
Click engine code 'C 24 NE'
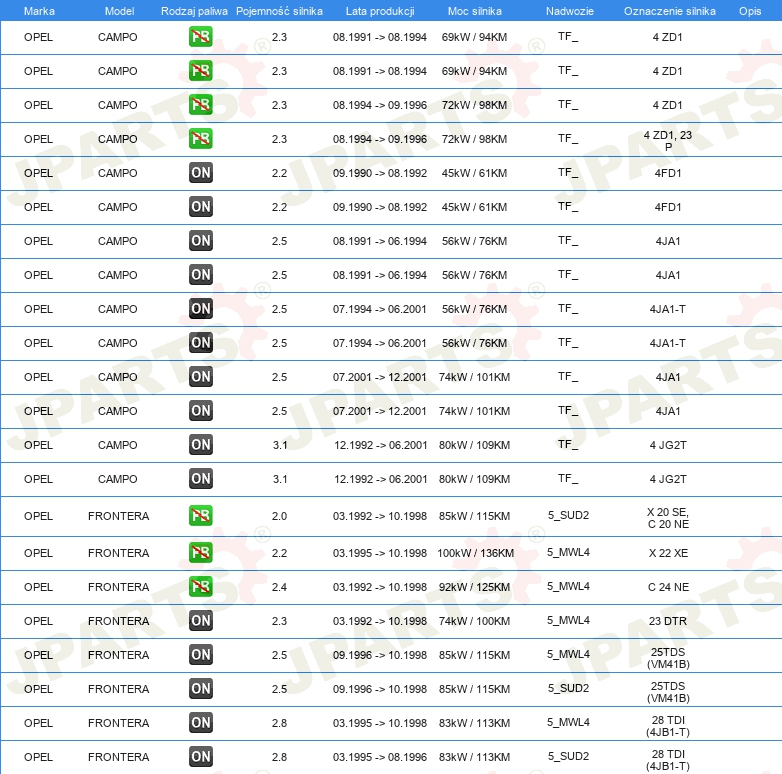coord(668,587)
